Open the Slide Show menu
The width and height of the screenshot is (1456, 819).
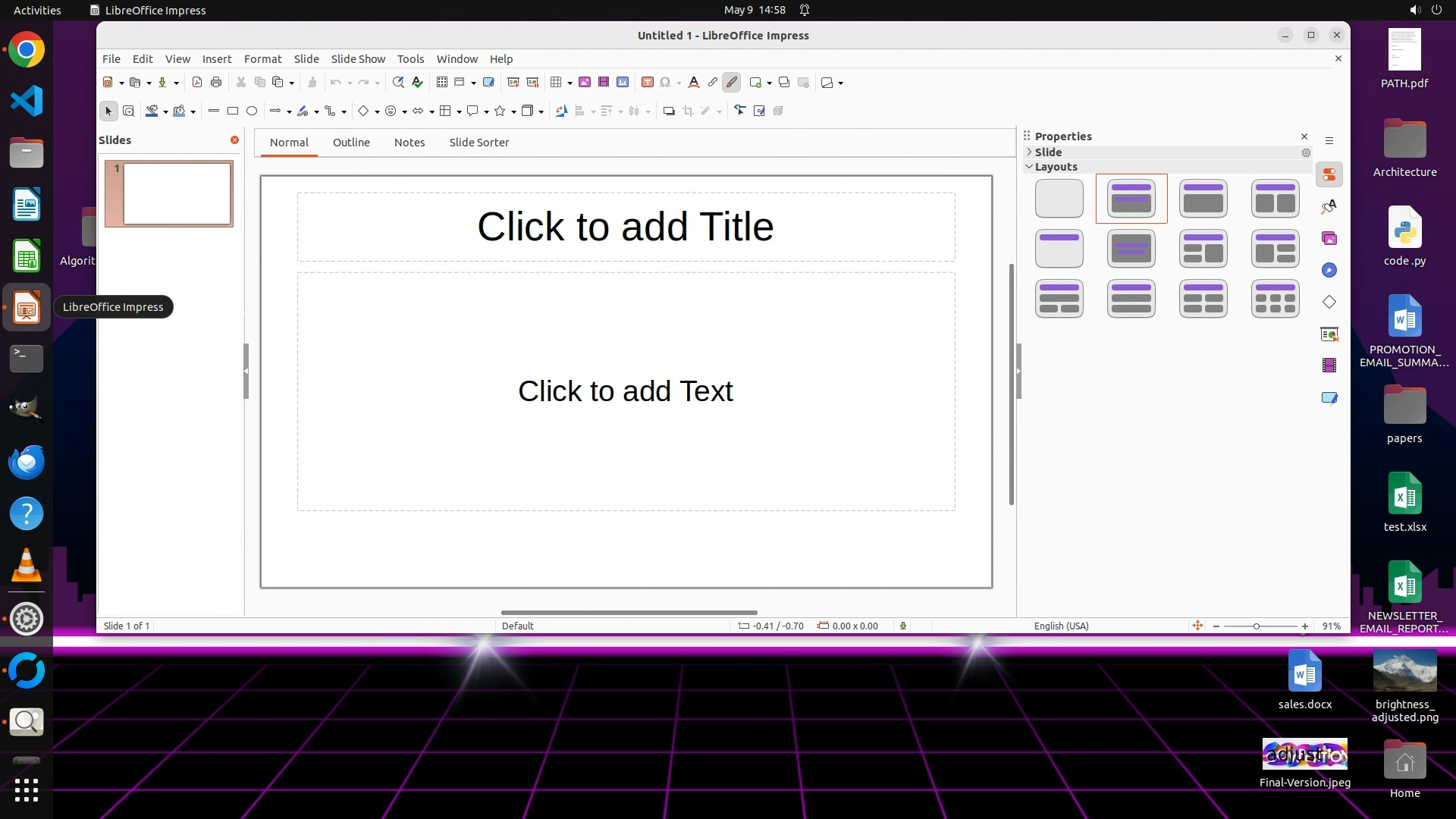358,59
